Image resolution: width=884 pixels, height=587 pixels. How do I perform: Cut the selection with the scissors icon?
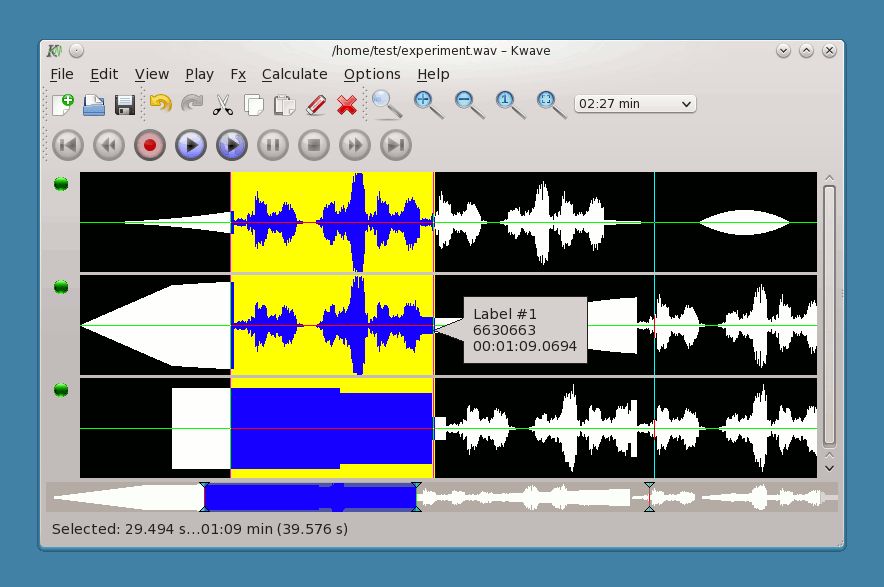223,104
